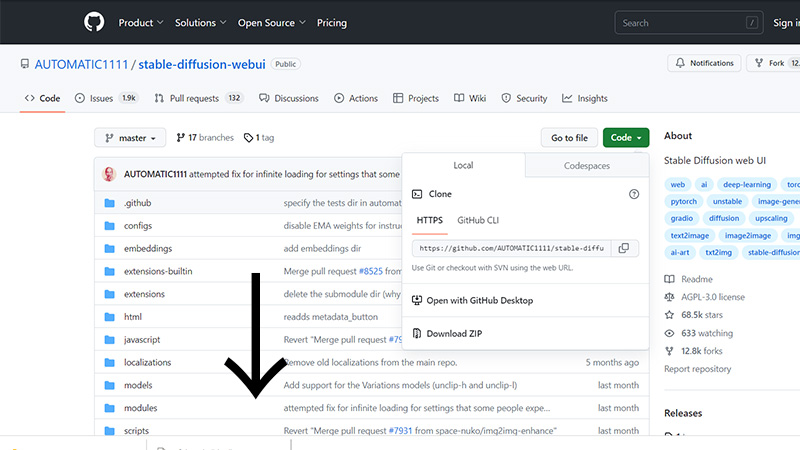Screen dimensions: 800x450
Task: Click the extensions-builtin folder icon
Action: point(109,271)
